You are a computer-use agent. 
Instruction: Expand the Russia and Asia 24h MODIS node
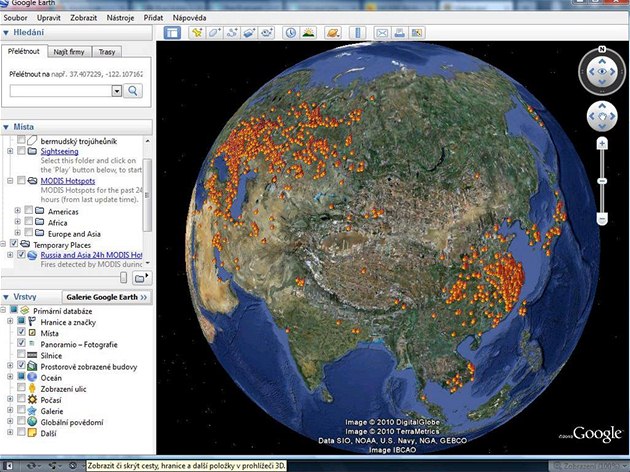10,255
